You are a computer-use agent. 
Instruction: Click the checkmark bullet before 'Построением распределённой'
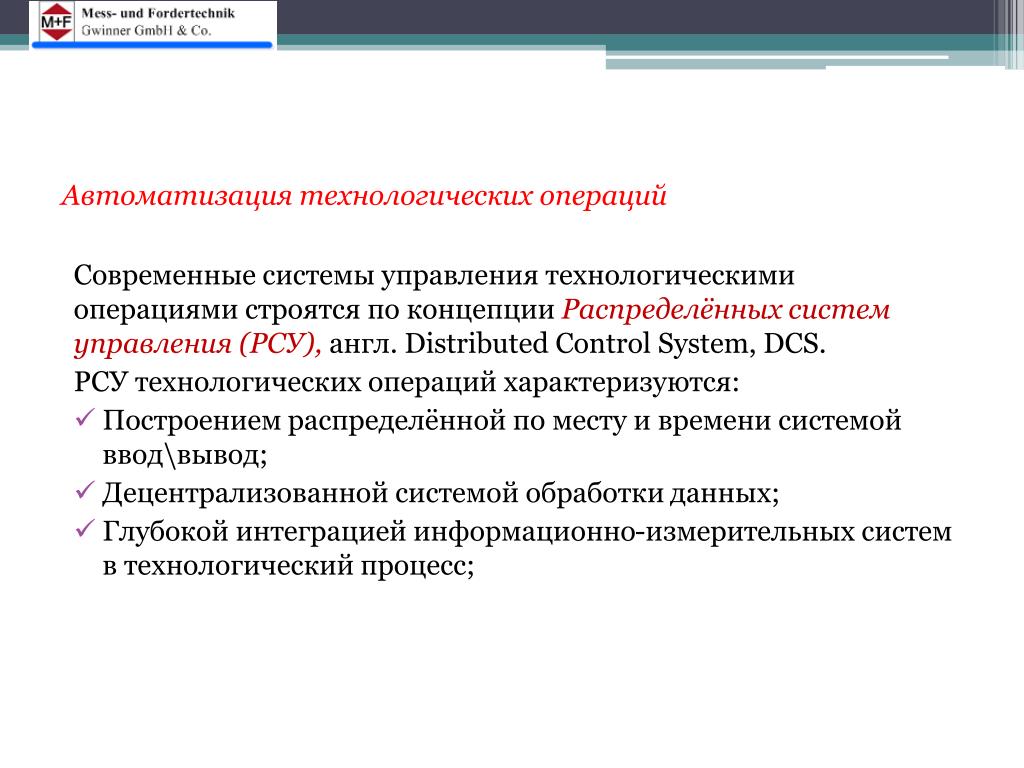(85, 419)
